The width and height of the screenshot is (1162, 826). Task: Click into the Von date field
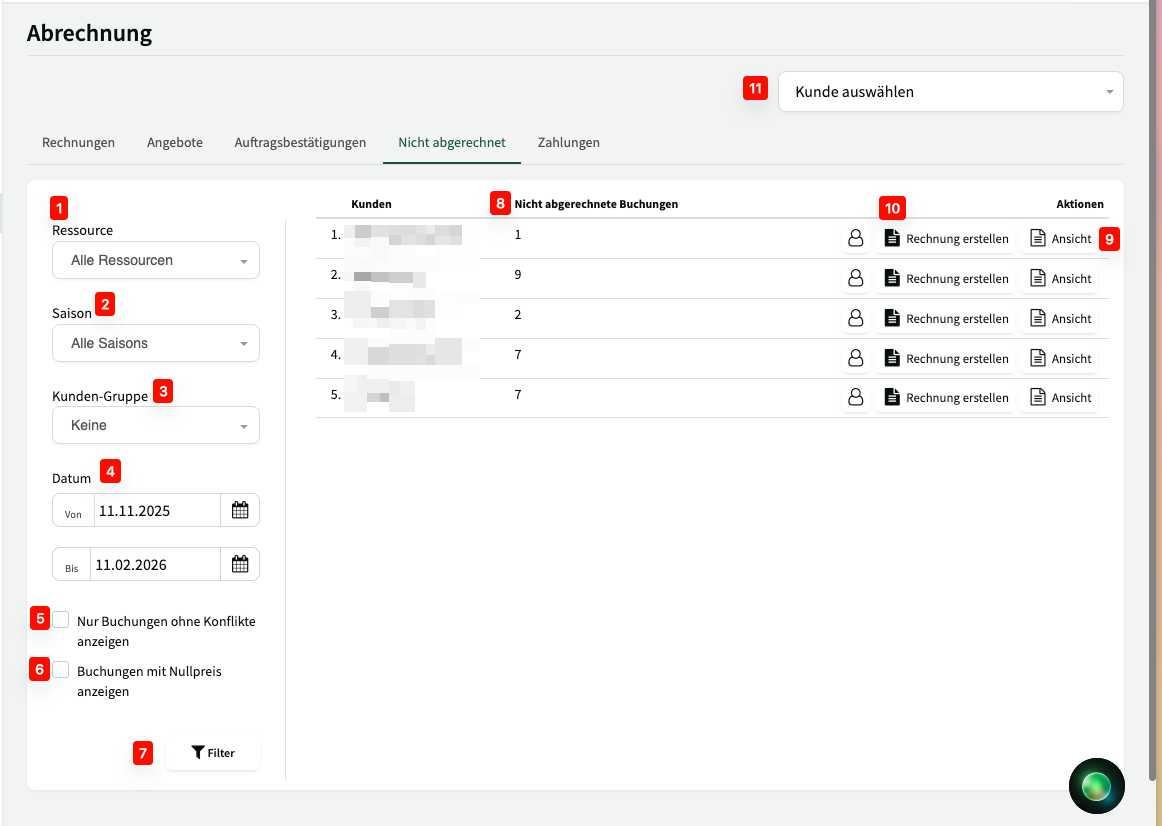click(156, 510)
